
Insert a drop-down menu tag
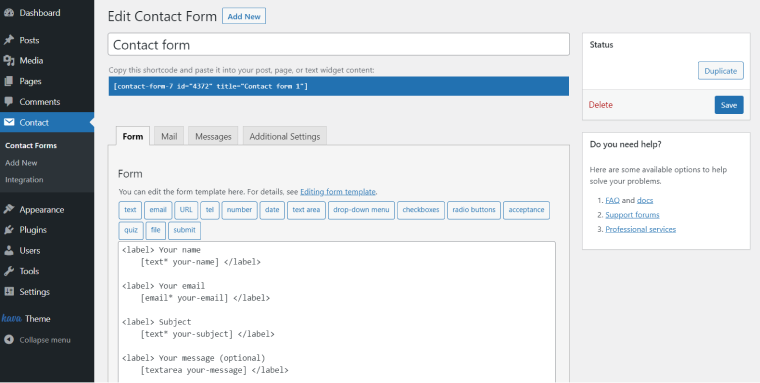pyautogui.click(x=362, y=210)
